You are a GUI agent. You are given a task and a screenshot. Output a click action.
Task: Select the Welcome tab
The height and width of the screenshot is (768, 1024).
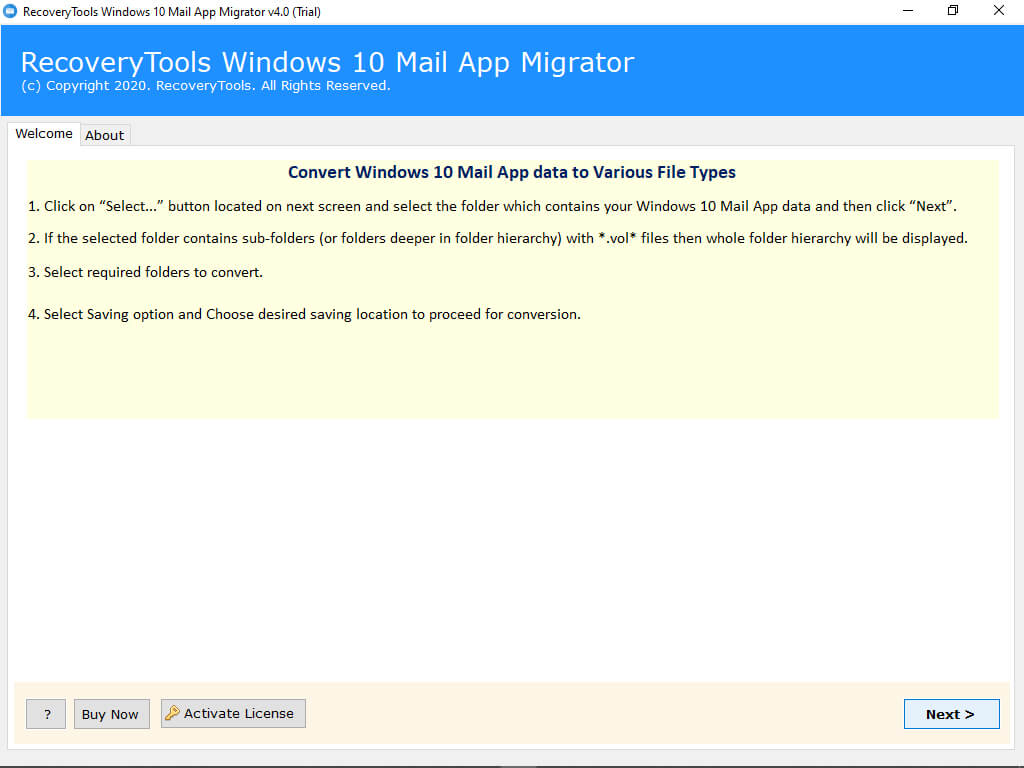point(44,133)
